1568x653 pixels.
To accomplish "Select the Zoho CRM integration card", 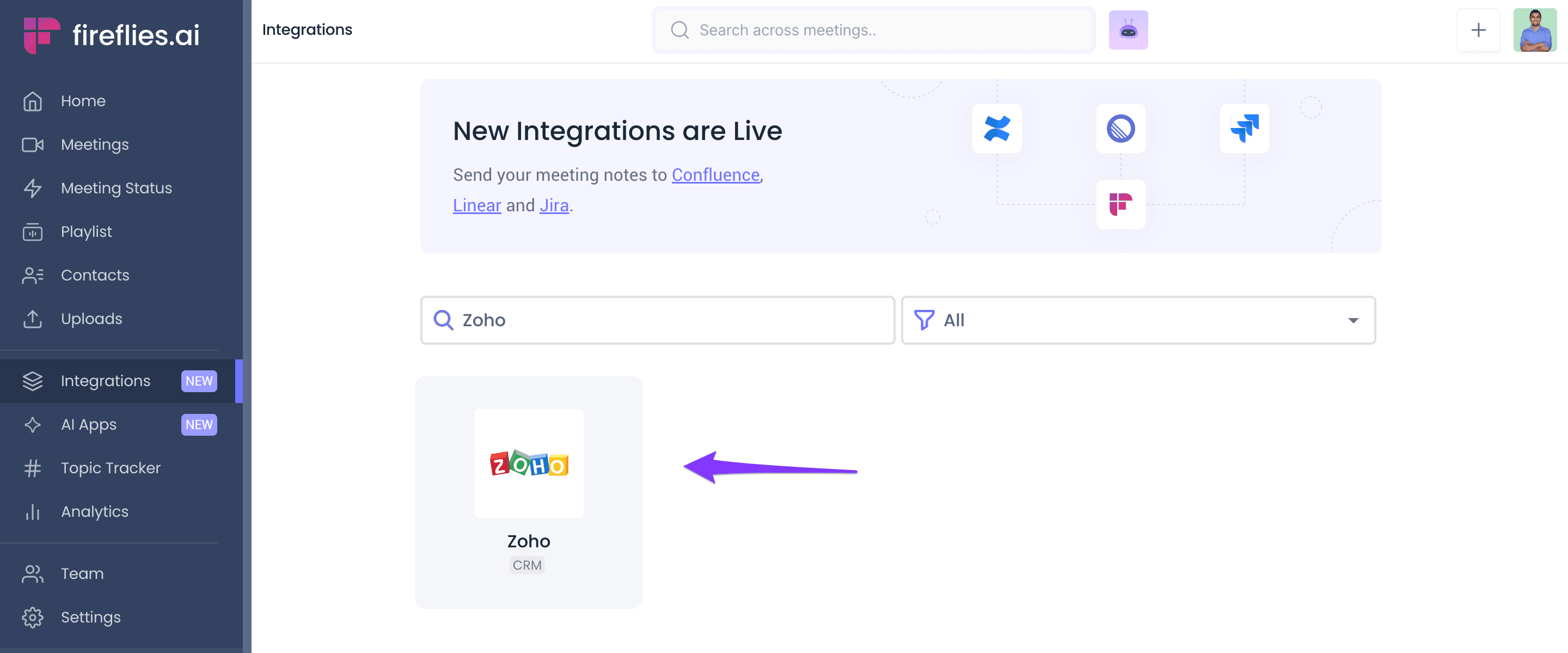I will click(x=528, y=492).
